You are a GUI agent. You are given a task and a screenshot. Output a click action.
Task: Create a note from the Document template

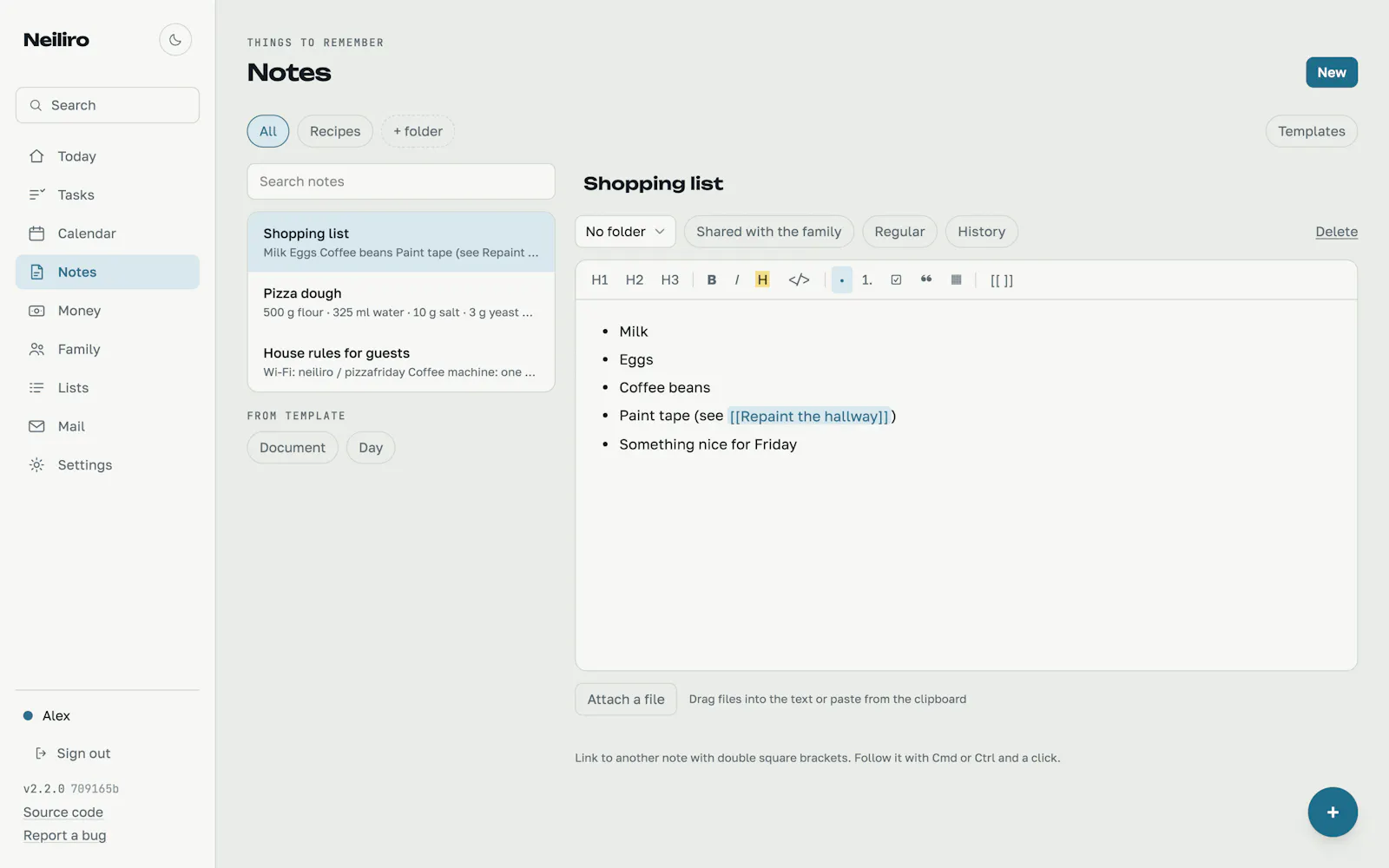pyautogui.click(x=293, y=448)
